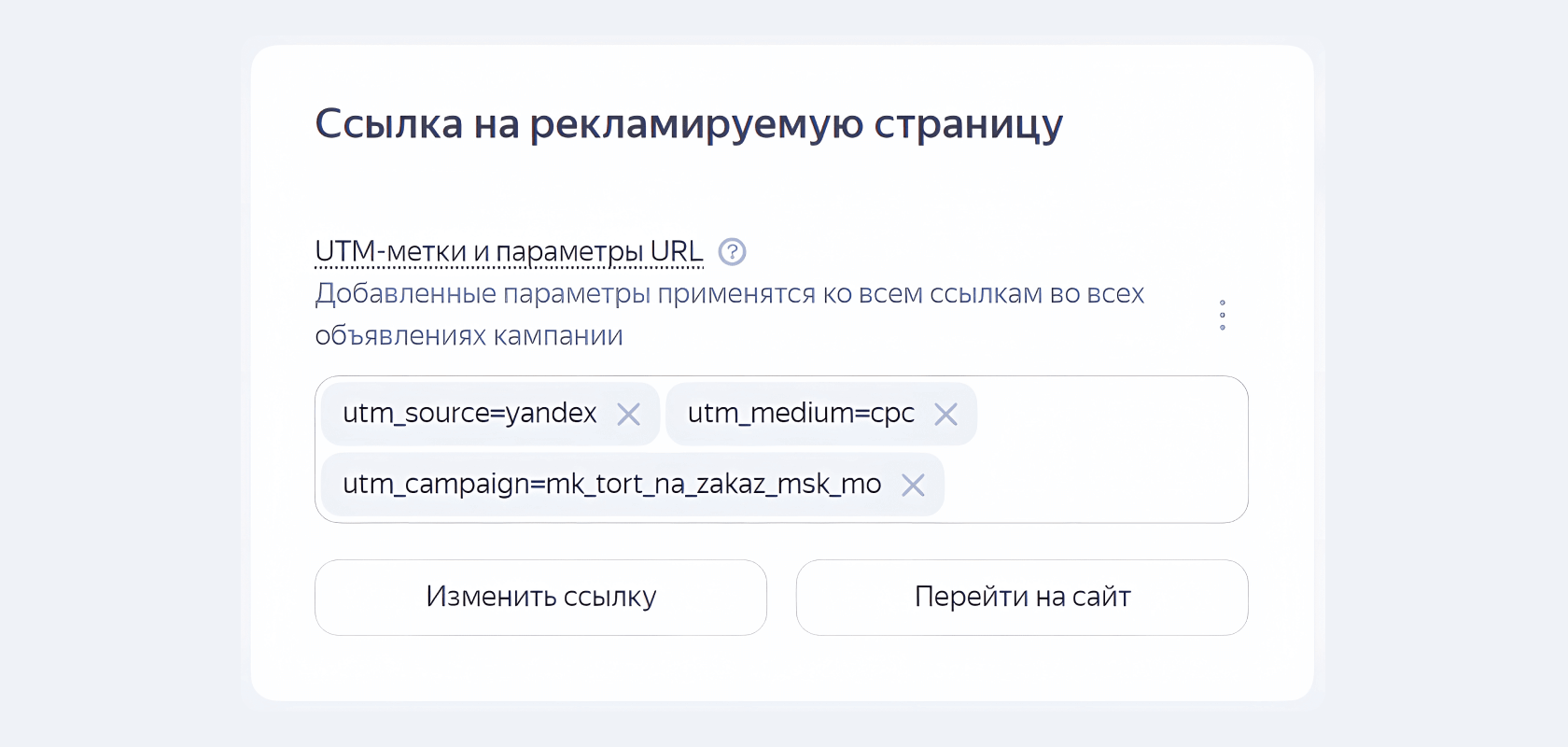Select the utm_source=yandex chip text
Viewport: 1568px width, 747px height.
469,413
